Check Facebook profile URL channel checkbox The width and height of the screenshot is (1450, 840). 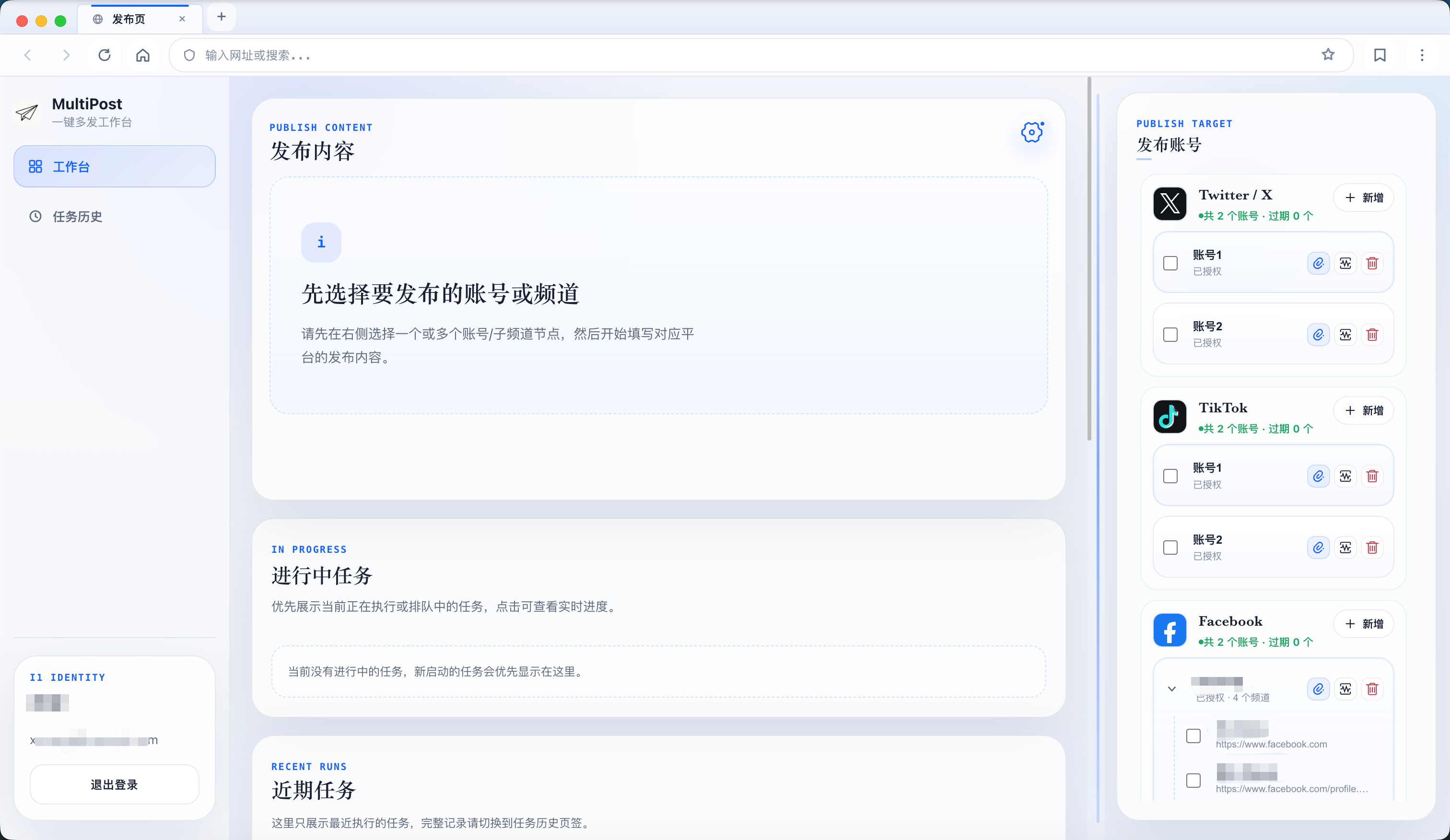[x=1193, y=781]
